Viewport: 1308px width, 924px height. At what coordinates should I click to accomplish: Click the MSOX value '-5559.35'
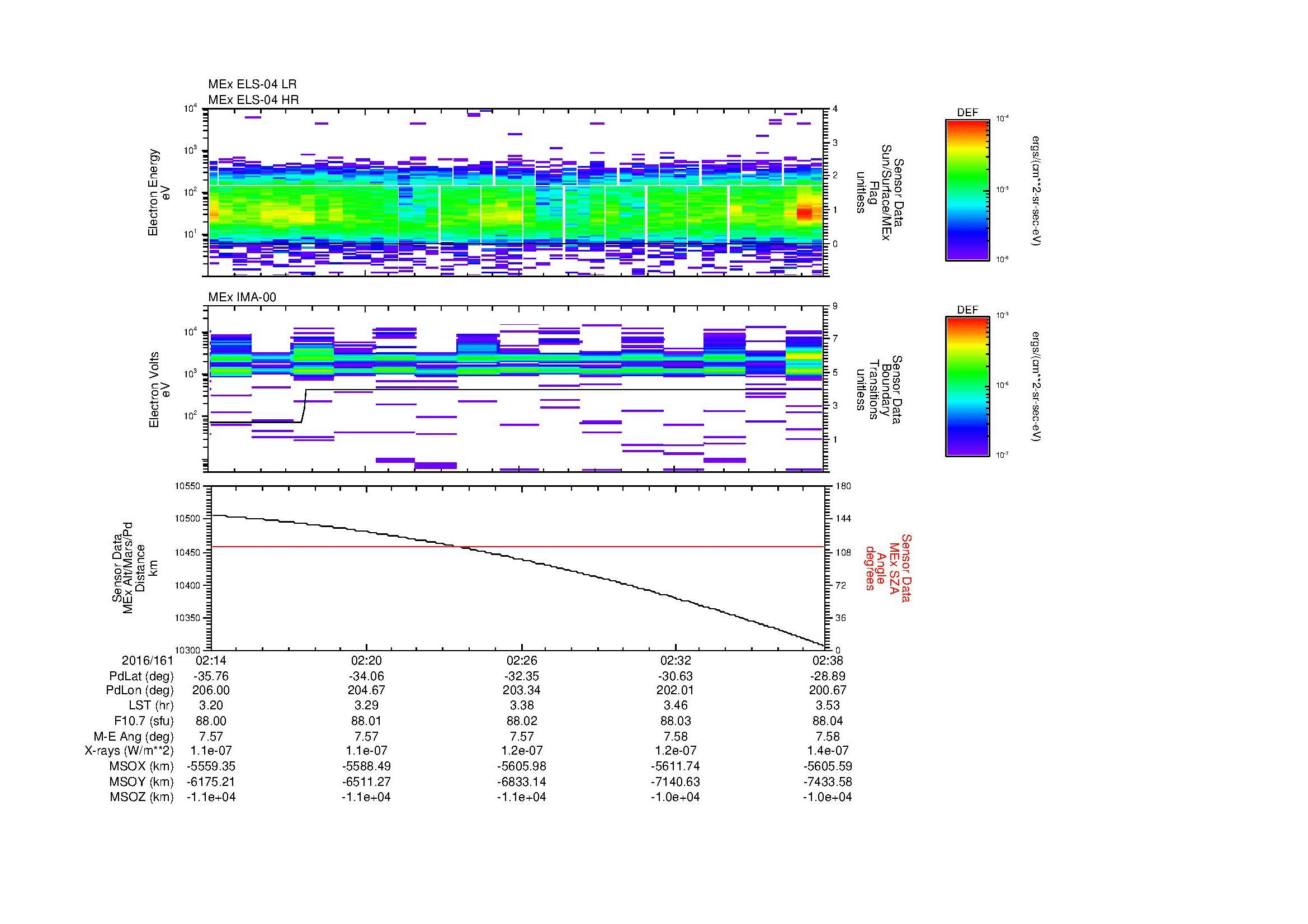click(x=211, y=766)
